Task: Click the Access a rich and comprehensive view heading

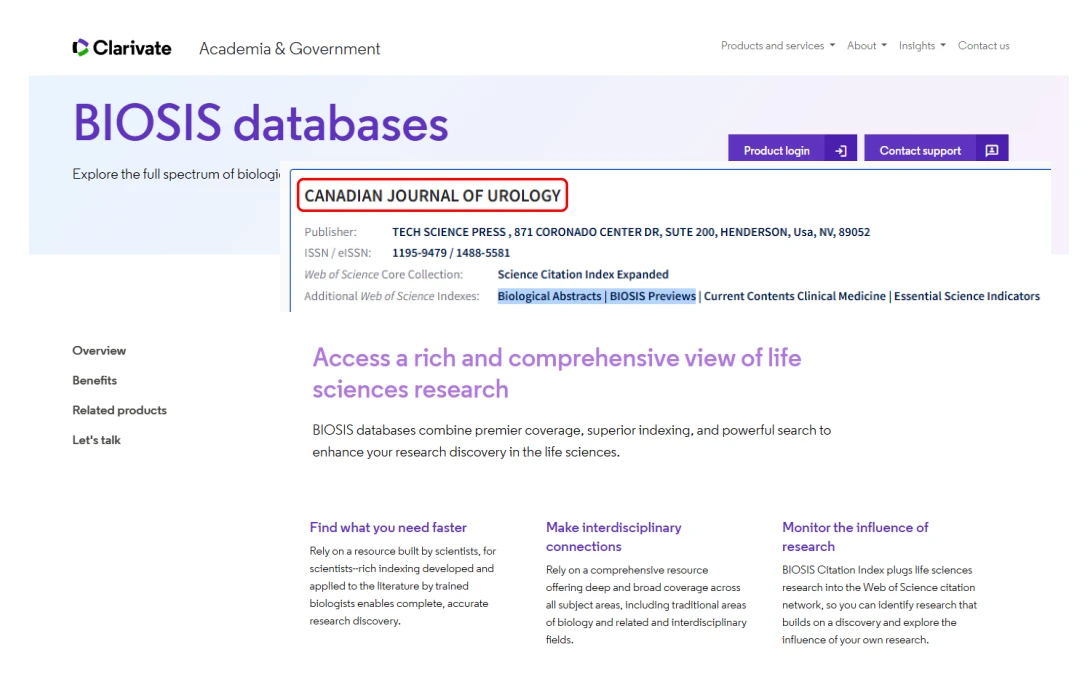Action: pyautogui.click(x=557, y=374)
